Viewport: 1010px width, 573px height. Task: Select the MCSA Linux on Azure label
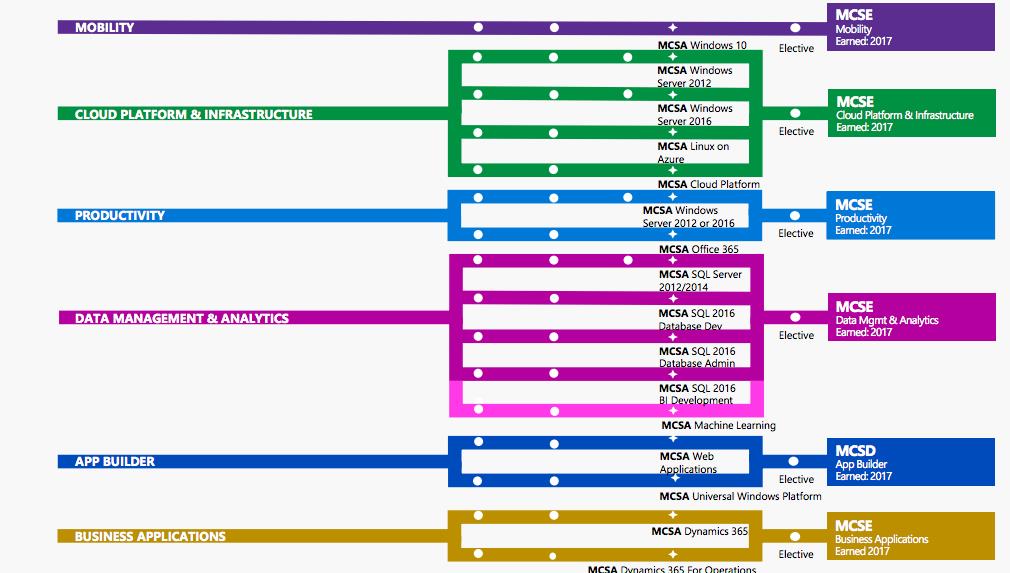[x=693, y=153]
